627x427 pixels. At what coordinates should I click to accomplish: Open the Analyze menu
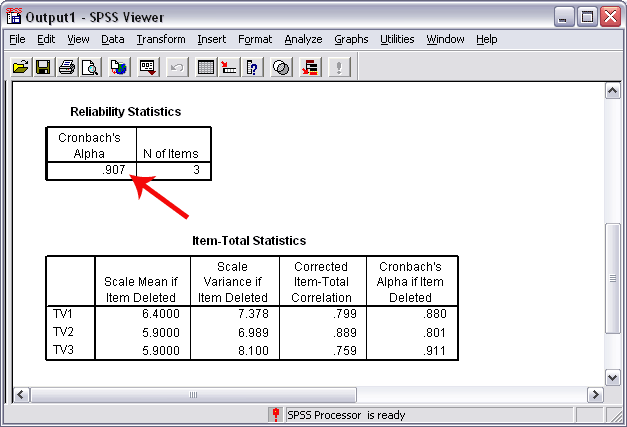[303, 39]
